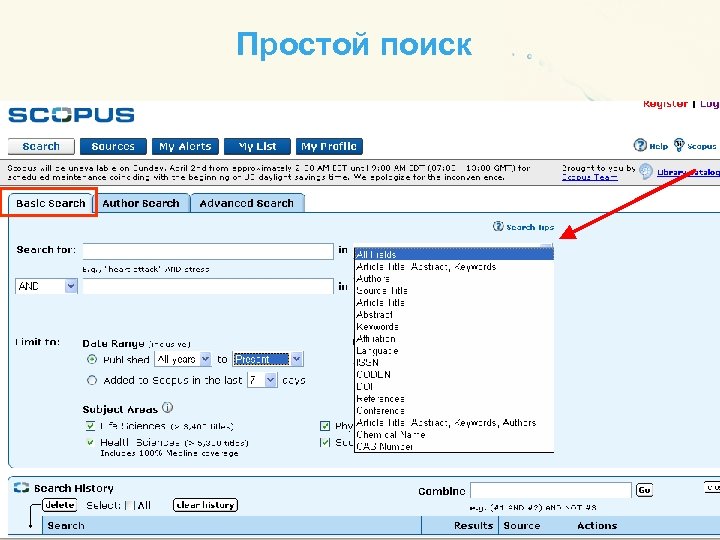The image size is (720, 540).
Task: Click the clear history button
Action: pos(205,505)
